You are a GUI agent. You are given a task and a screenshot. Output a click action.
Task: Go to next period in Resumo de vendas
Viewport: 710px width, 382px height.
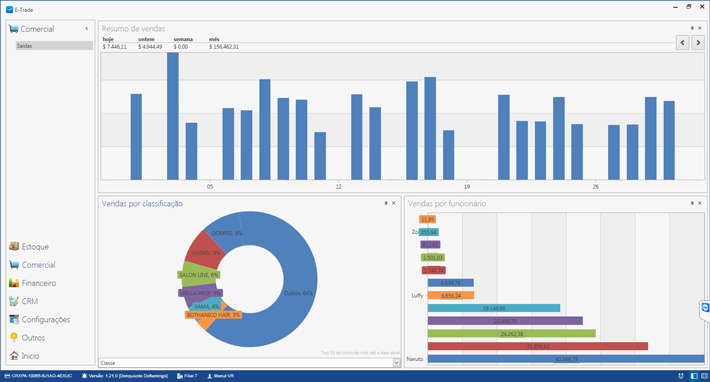point(698,43)
